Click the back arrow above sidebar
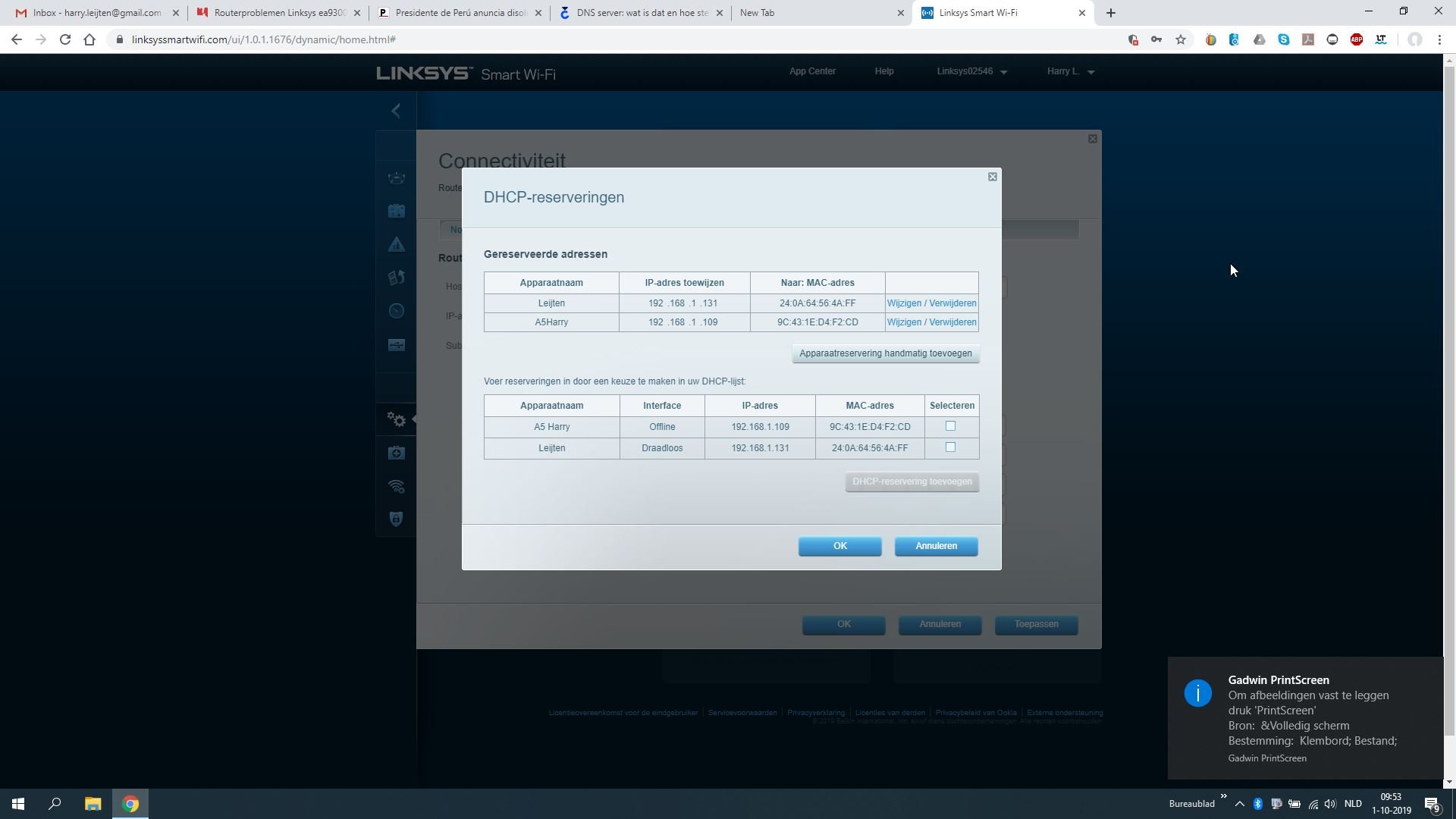The width and height of the screenshot is (1456, 819). (x=396, y=111)
